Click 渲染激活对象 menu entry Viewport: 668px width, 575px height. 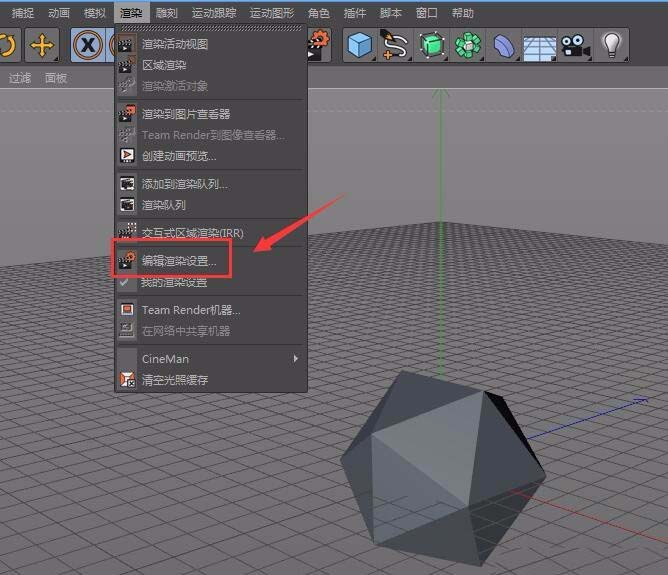click(x=211, y=86)
